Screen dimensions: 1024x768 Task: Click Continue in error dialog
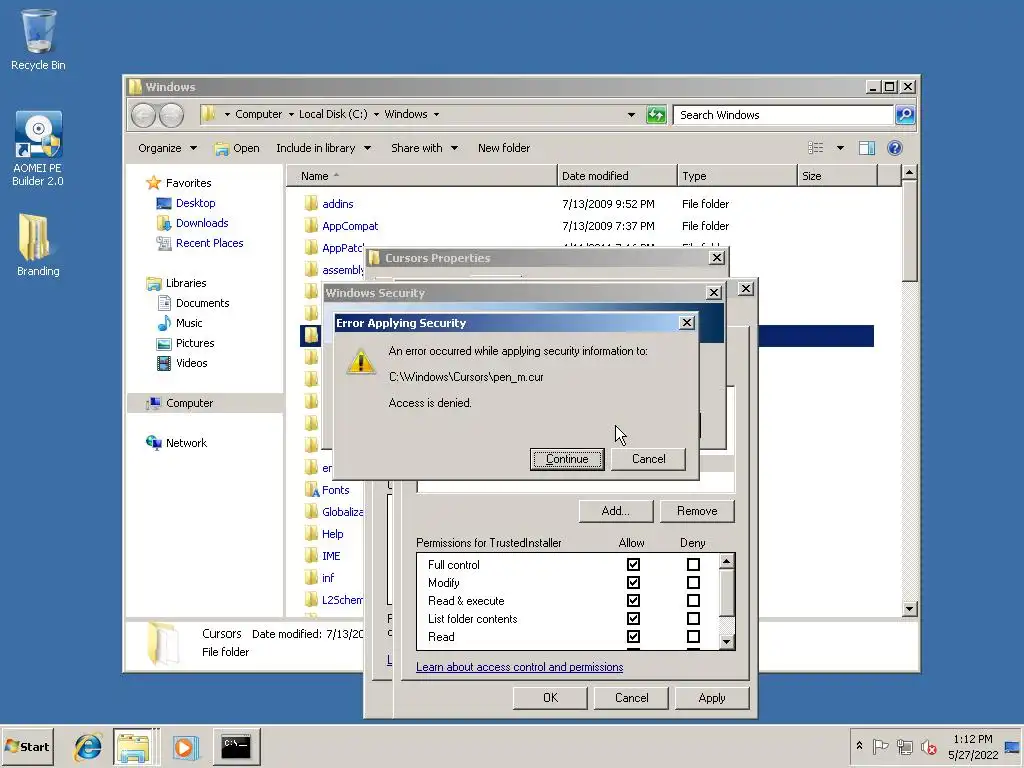point(567,459)
